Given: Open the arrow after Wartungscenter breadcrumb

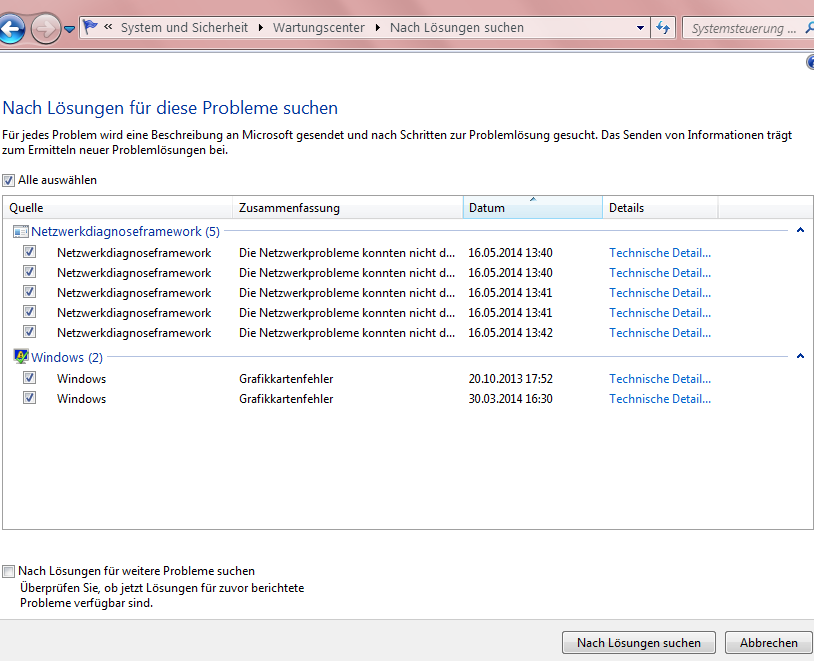Looking at the screenshot, I should click(x=378, y=28).
